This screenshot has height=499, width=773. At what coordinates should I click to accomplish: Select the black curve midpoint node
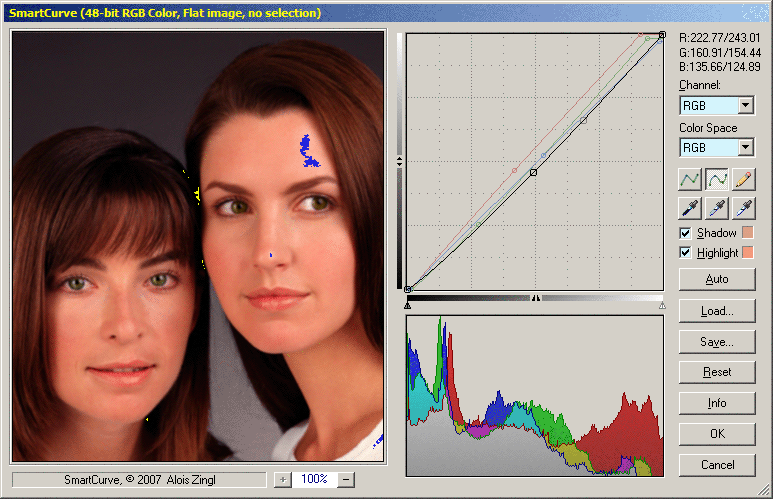533,172
